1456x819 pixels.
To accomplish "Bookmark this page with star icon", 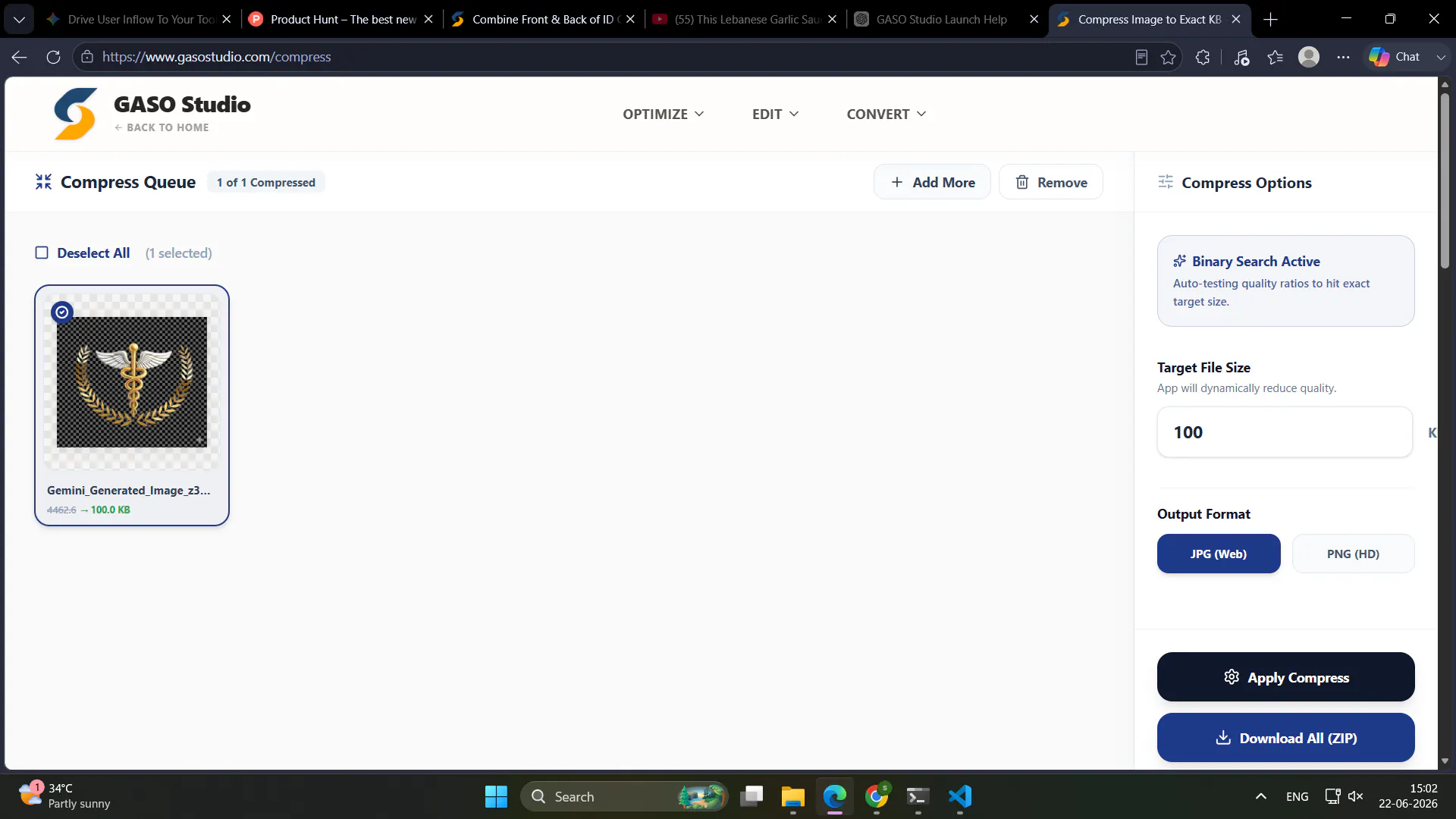I will coord(1168,57).
